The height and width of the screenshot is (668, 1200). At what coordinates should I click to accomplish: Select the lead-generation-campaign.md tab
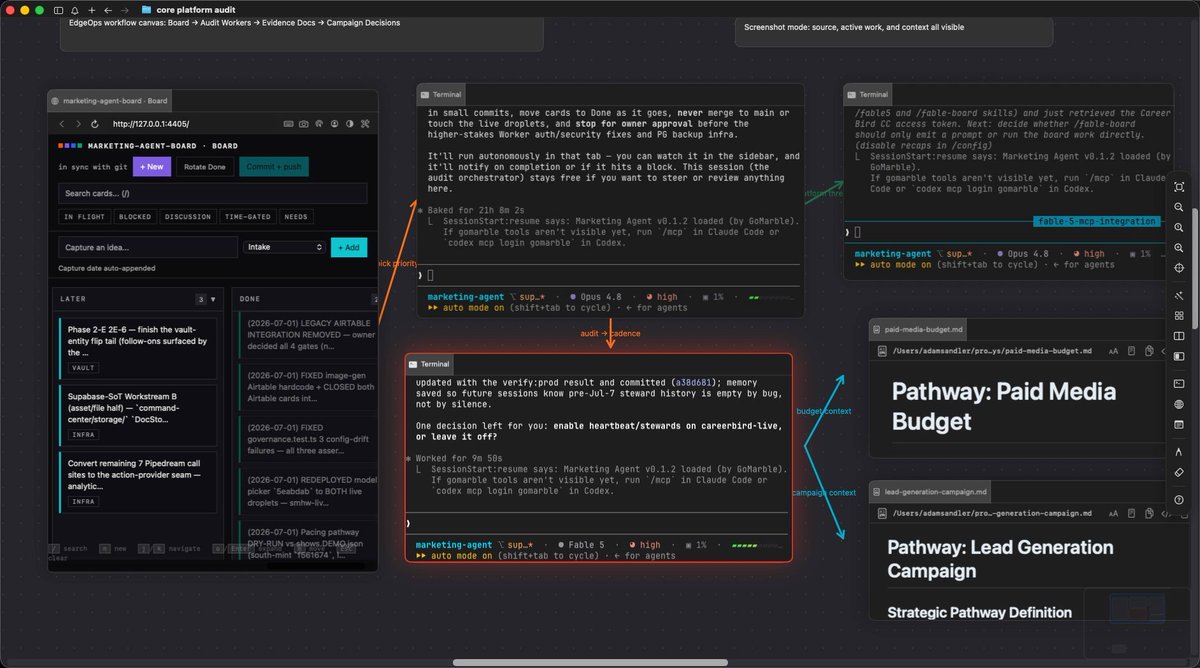tap(929, 492)
